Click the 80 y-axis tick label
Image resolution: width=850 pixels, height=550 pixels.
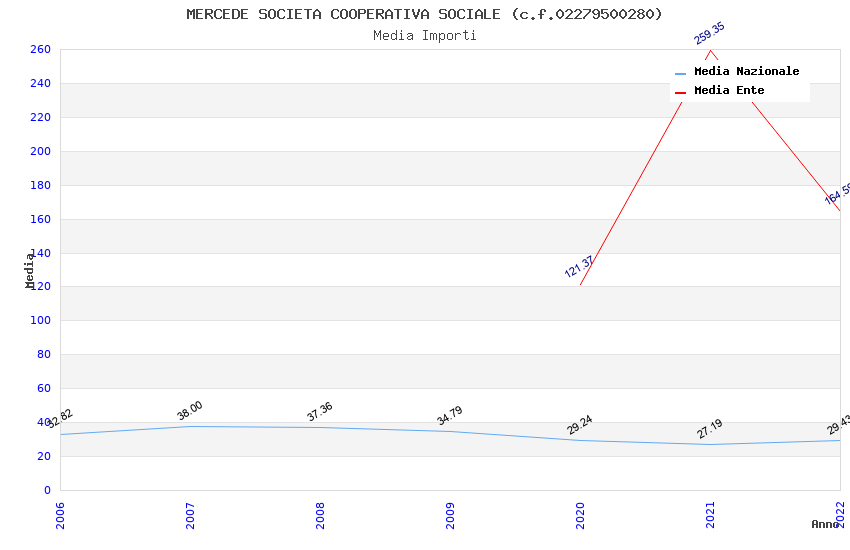(x=44, y=354)
